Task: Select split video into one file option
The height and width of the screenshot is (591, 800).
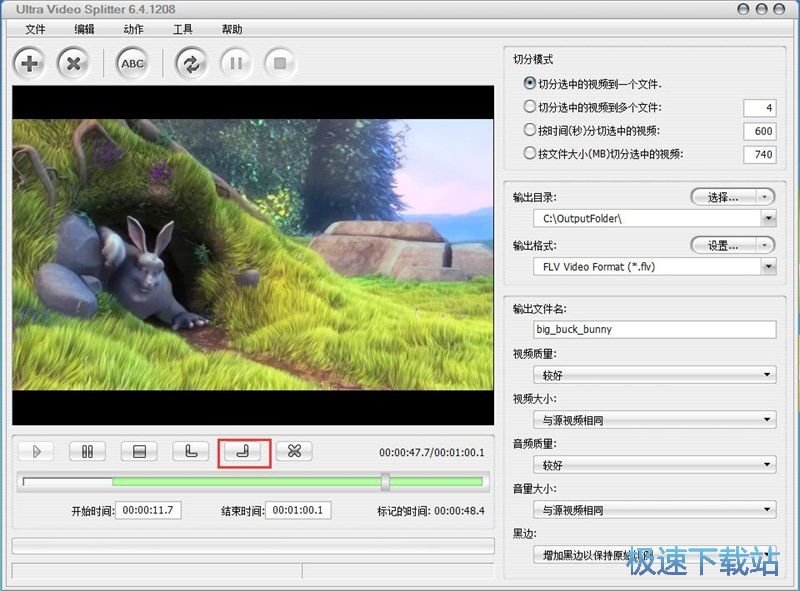Action: coord(530,84)
